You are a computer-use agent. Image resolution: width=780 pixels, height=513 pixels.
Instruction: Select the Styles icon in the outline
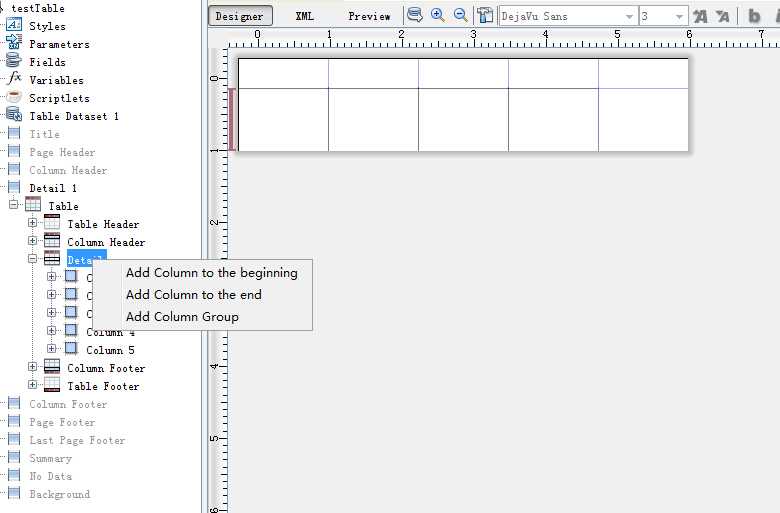coord(14,25)
